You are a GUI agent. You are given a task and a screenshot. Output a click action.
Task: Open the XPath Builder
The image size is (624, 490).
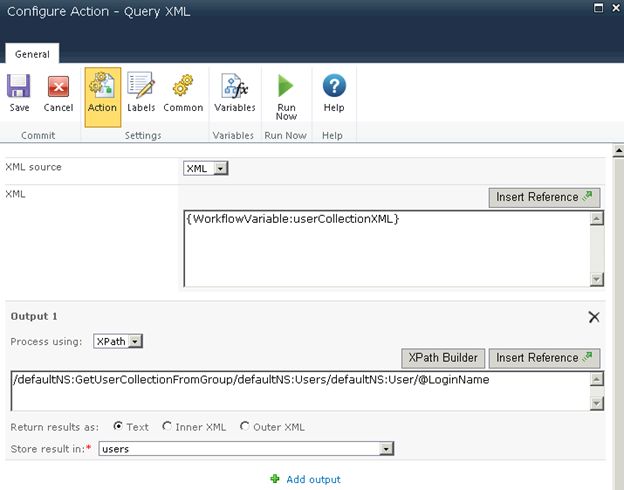[443, 358]
